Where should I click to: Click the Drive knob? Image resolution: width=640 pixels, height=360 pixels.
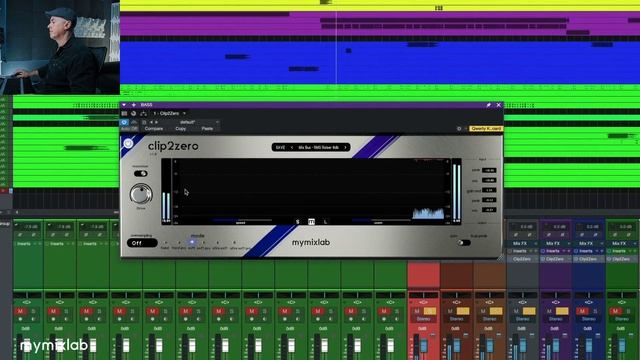tap(141, 194)
